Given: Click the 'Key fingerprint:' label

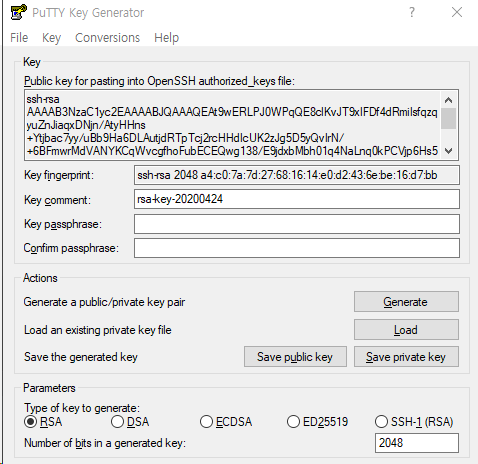Looking at the screenshot, I should click(x=59, y=175).
